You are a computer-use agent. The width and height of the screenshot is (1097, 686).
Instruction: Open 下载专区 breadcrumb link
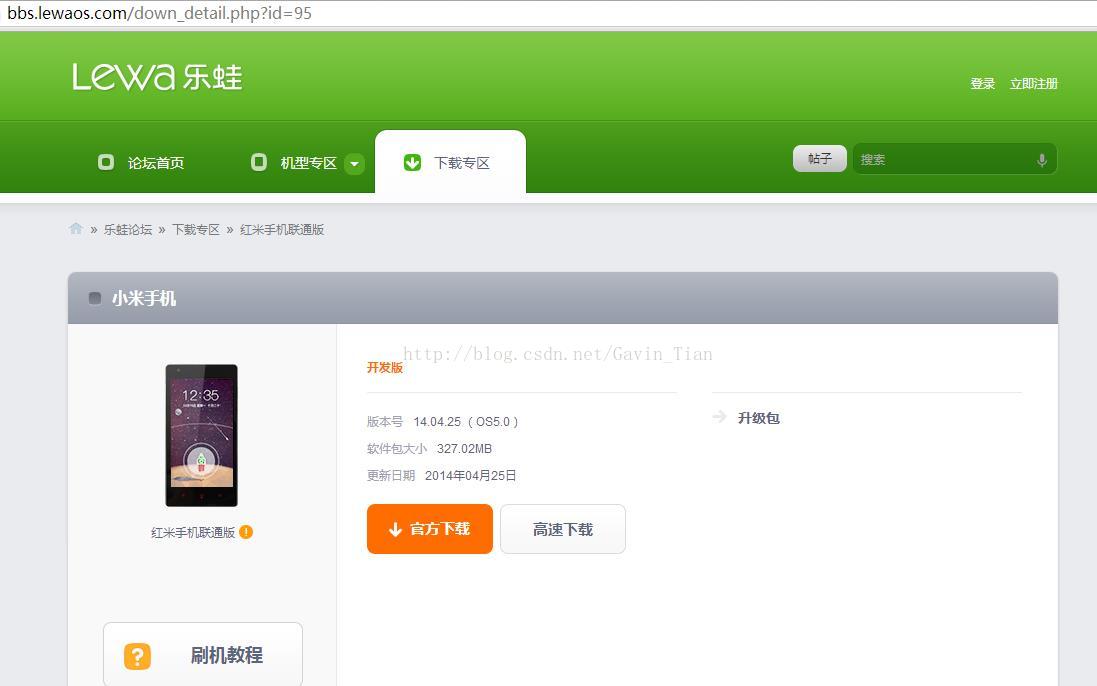point(196,229)
